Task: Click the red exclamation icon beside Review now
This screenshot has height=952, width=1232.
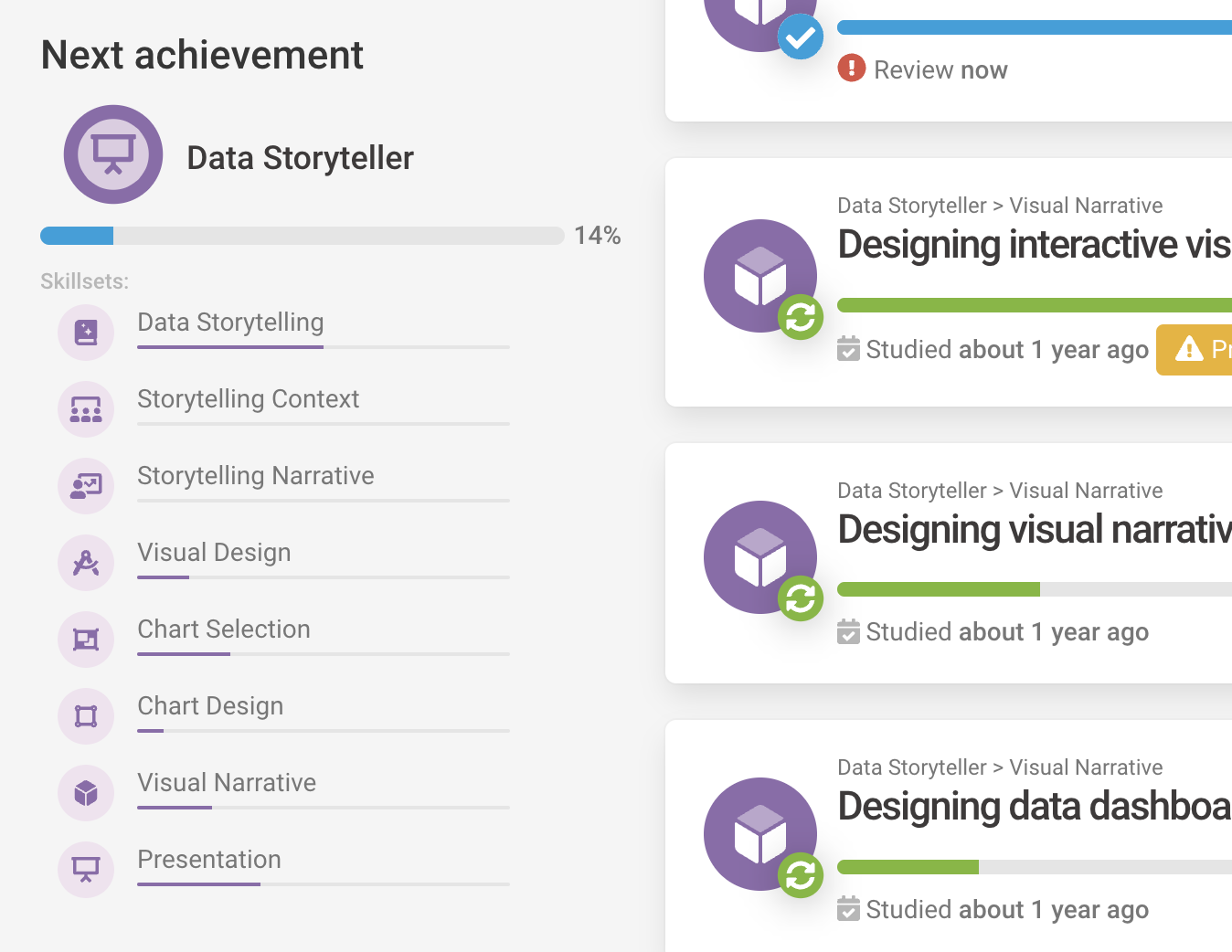Action: pos(851,69)
